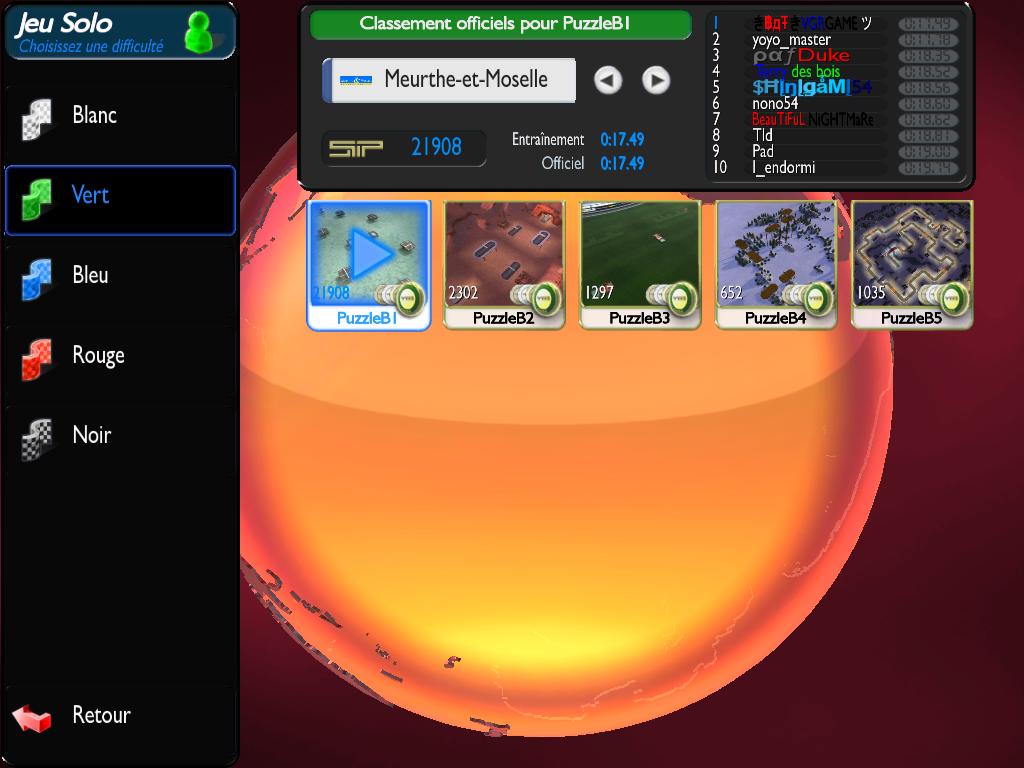Image resolution: width=1024 pixels, height=768 pixels.
Task: Click the green flag Vert icon
Action: click(x=37, y=199)
